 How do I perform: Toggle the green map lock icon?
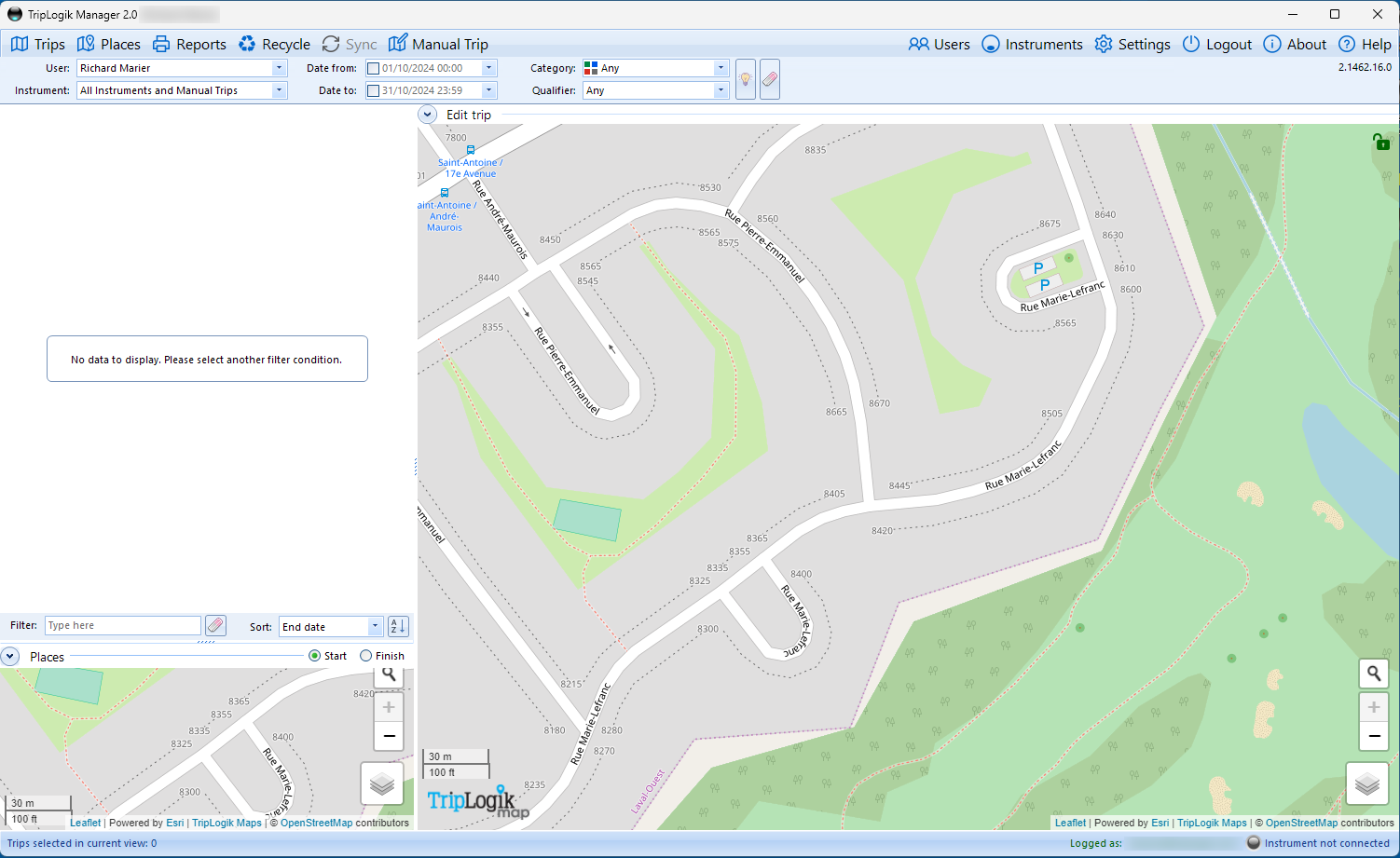(1381, 142)
